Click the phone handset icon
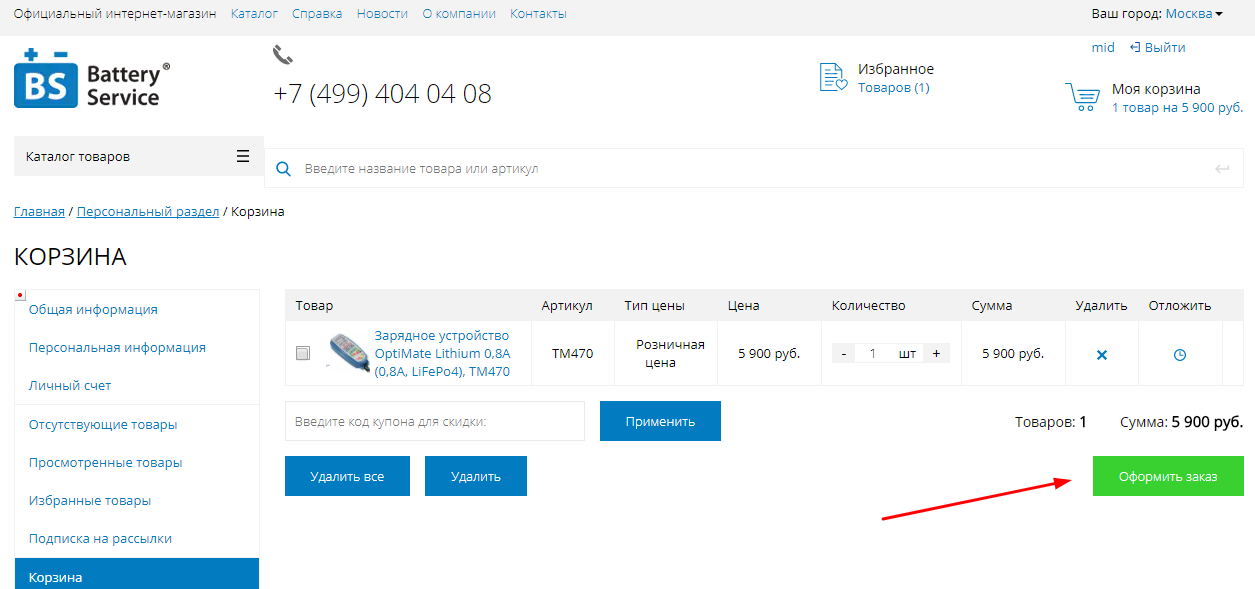Image resolution: width=1255 pixels, height=589 pixels. click(282, 54)
